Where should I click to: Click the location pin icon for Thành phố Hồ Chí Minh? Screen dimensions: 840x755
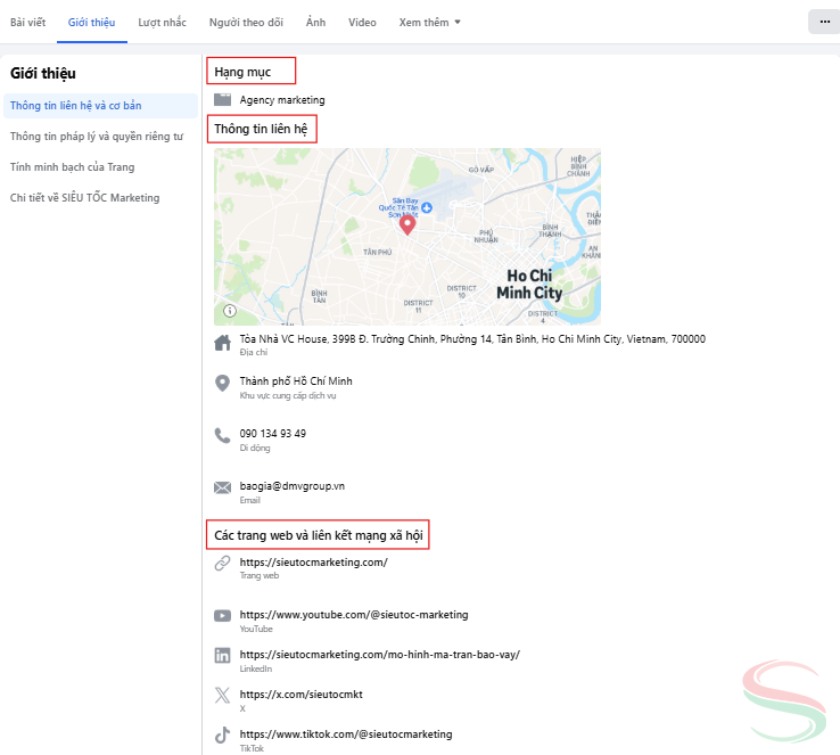[224, 380]
